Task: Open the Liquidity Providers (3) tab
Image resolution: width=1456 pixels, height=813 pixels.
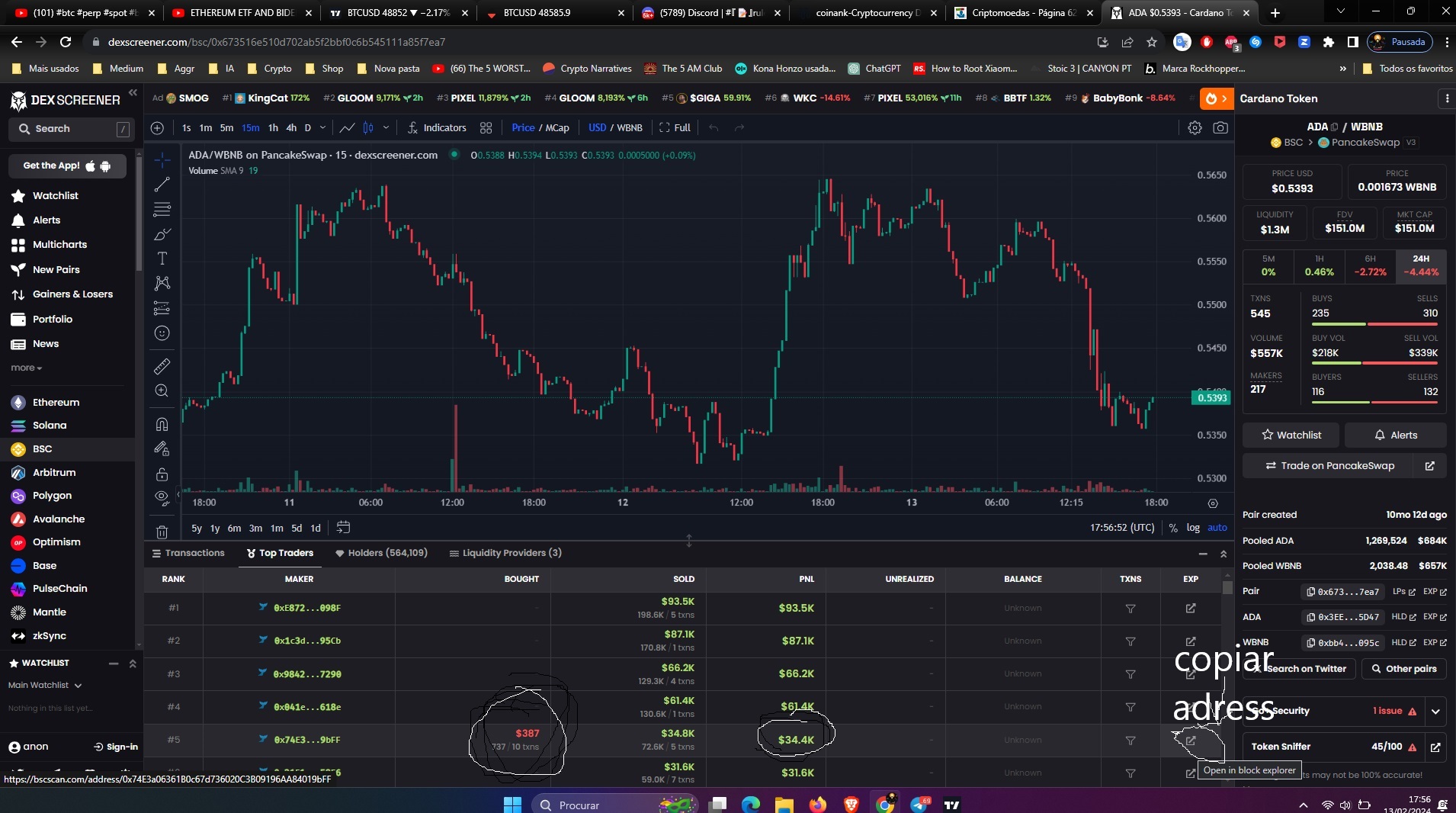Action: click(x=505, y=553)
